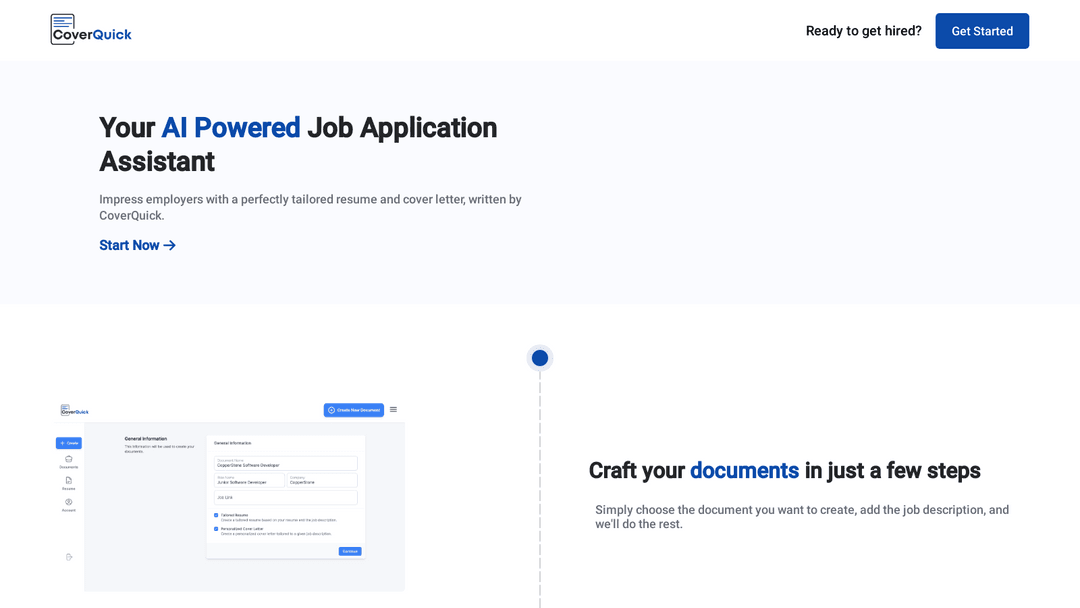1080x608 pixels.
Task: Click the Company field showing CopperStone in preview
Action: (x=322, y=480)
